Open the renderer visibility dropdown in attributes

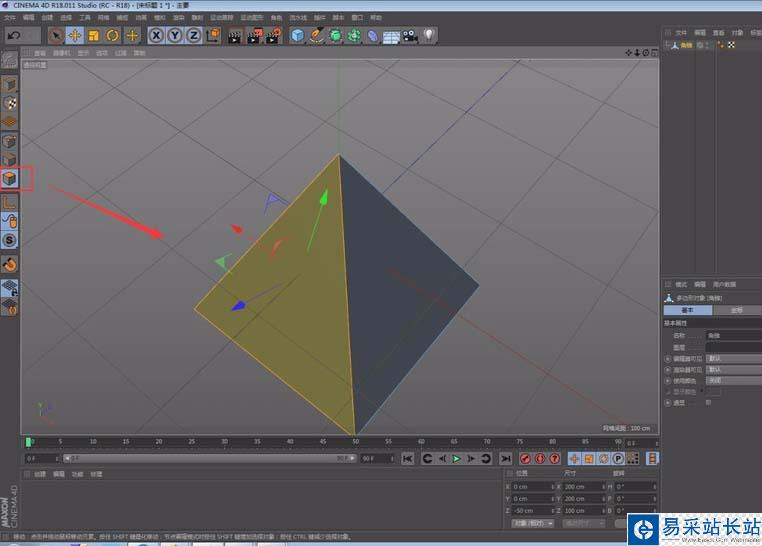734,370
